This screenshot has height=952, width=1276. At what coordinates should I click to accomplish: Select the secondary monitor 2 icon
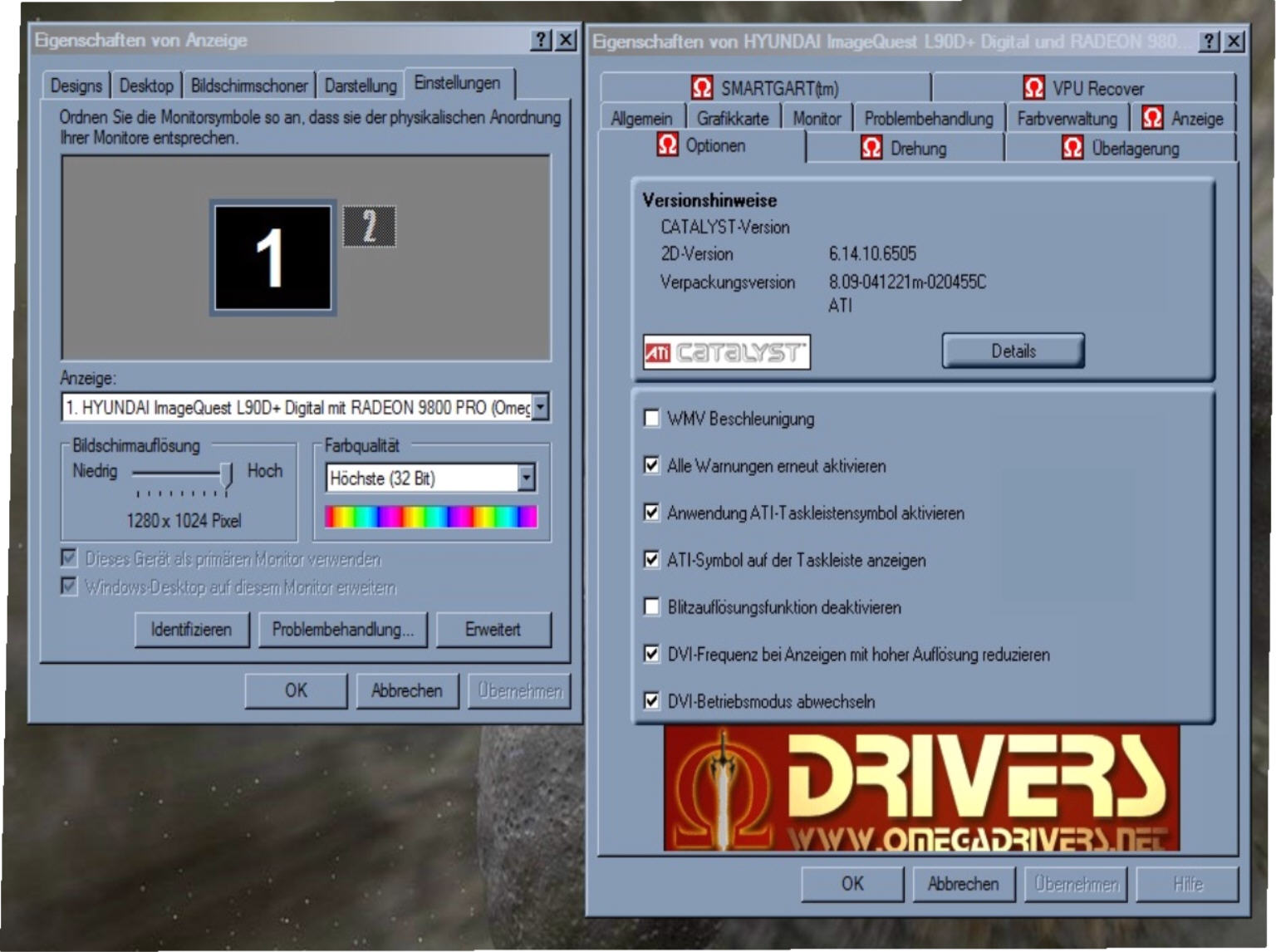tap(370, 226)
